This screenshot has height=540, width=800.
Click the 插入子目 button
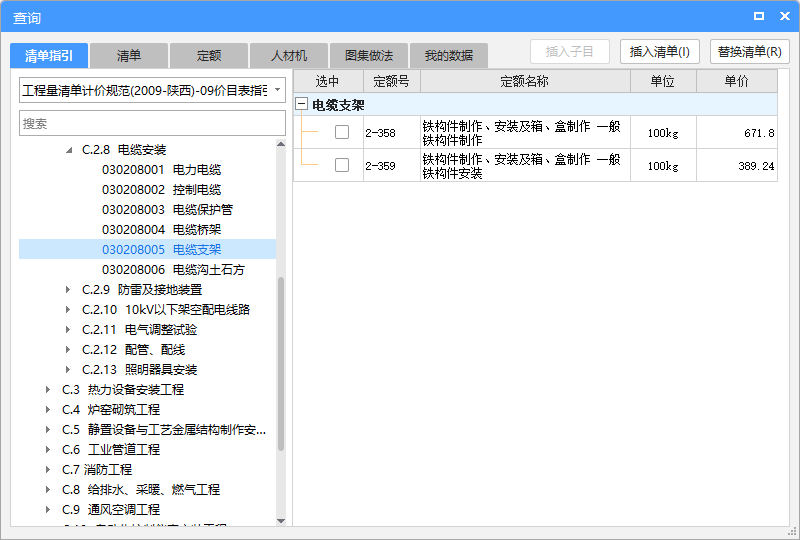[570, 52]
